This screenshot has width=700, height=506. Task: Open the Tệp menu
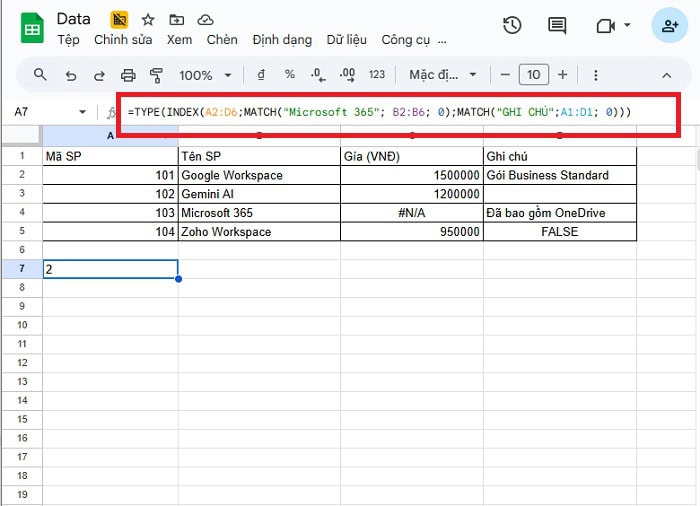point(68,40)
